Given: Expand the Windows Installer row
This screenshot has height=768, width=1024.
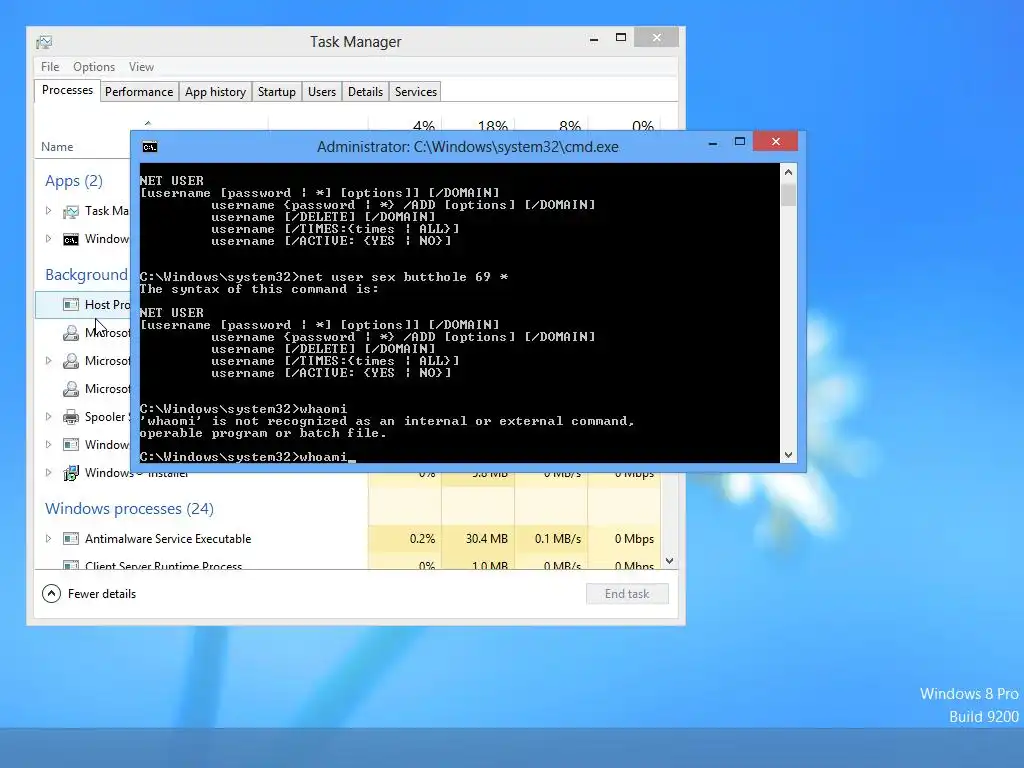Looking at the screenshot, I should pyautogui.click(x=48, y=472).
